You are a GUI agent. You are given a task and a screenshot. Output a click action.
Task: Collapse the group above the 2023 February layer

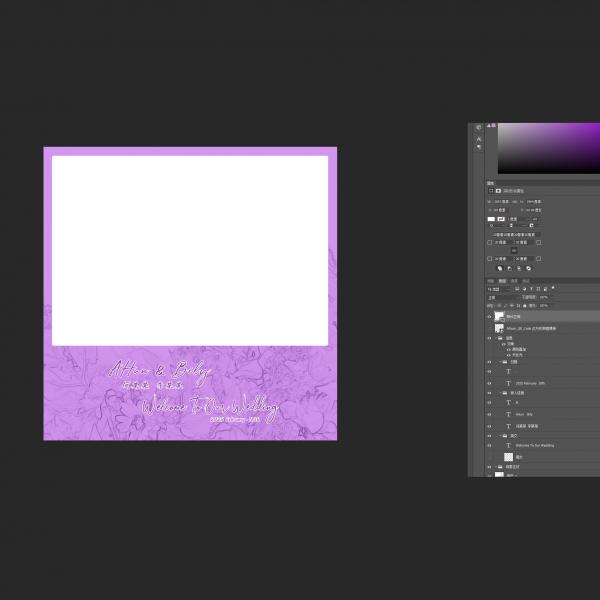499,364
